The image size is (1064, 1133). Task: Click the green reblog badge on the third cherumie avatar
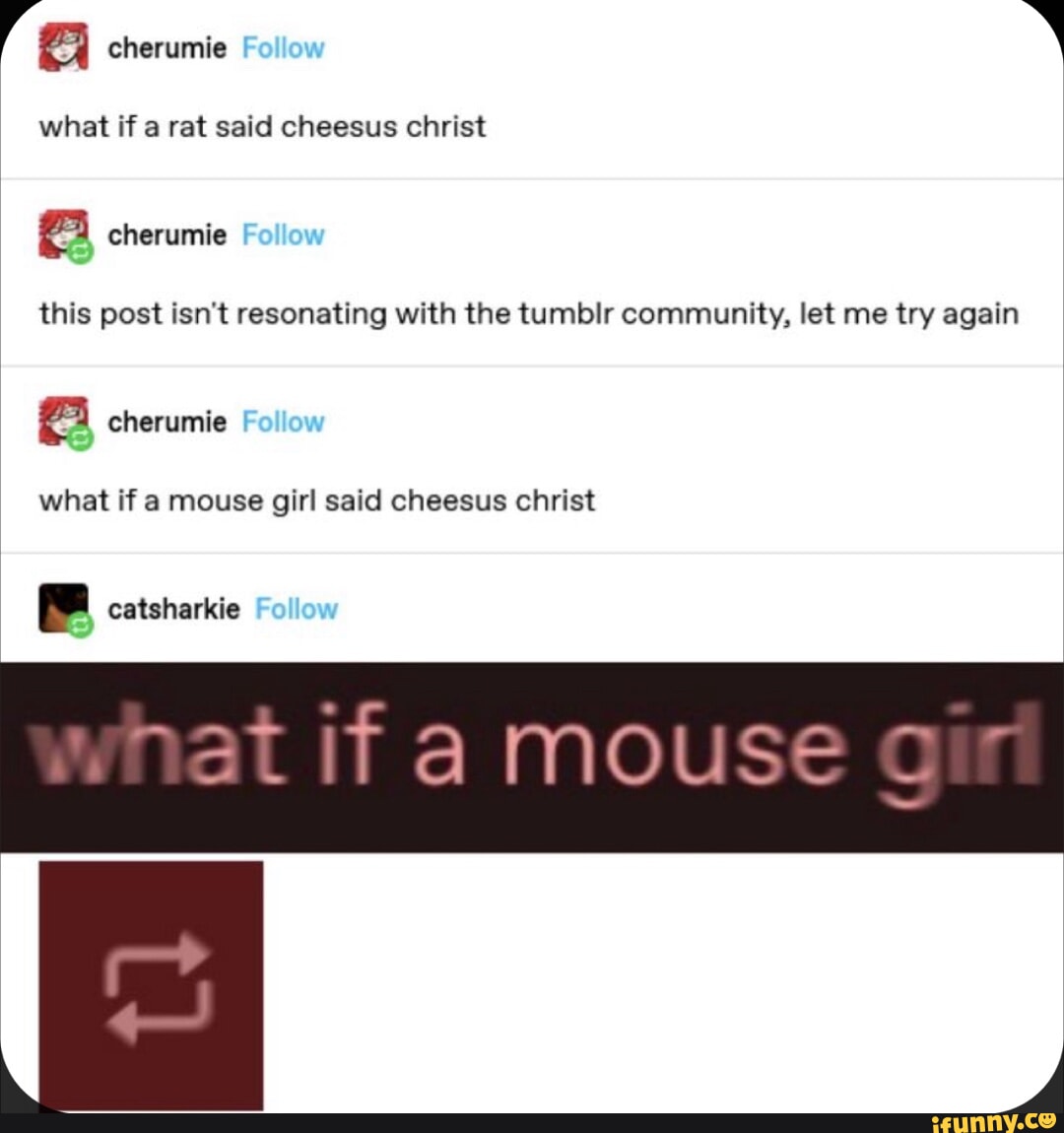80,437
